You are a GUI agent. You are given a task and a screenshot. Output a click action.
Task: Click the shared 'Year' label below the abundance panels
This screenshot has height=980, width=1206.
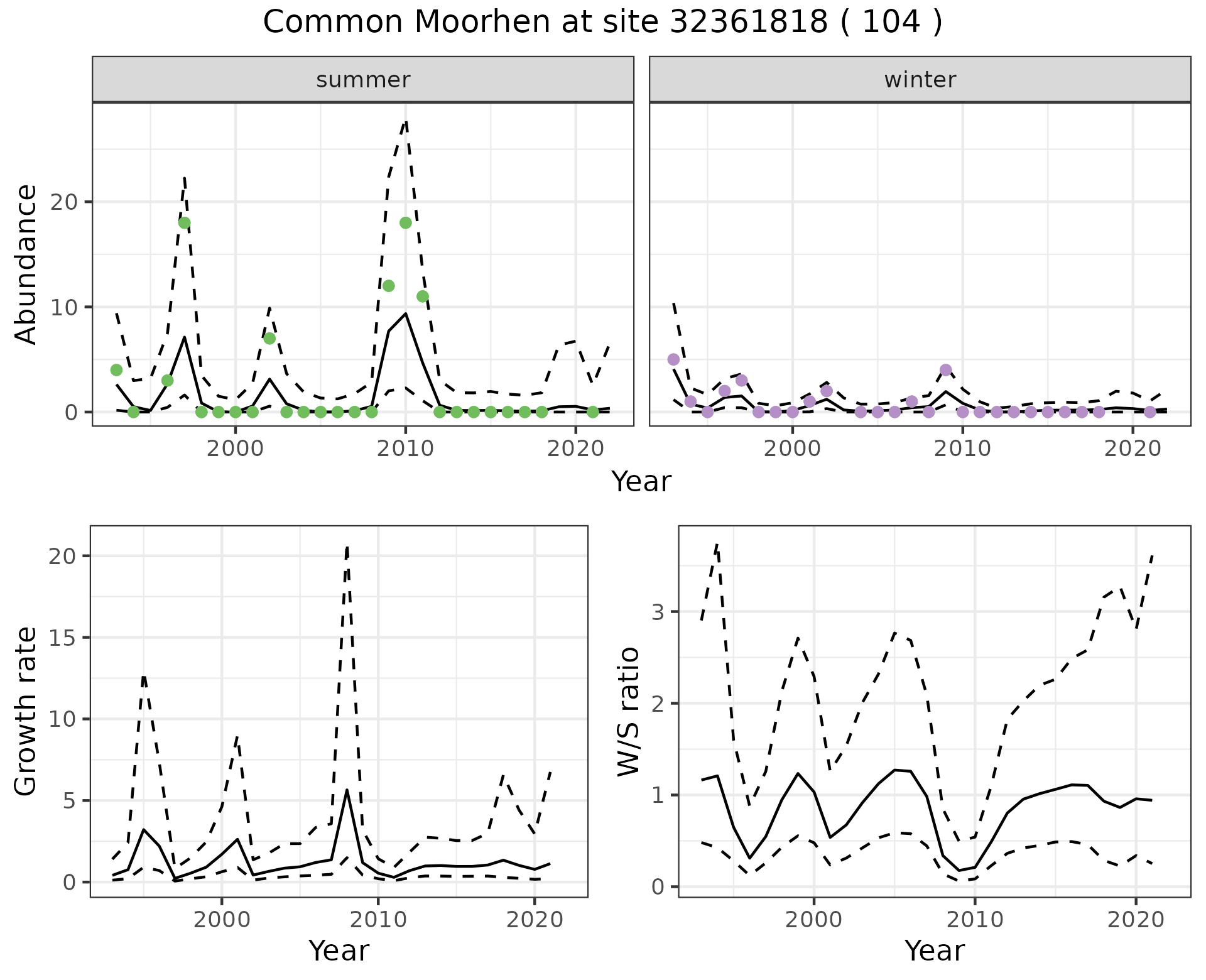[x=641, y=482]
